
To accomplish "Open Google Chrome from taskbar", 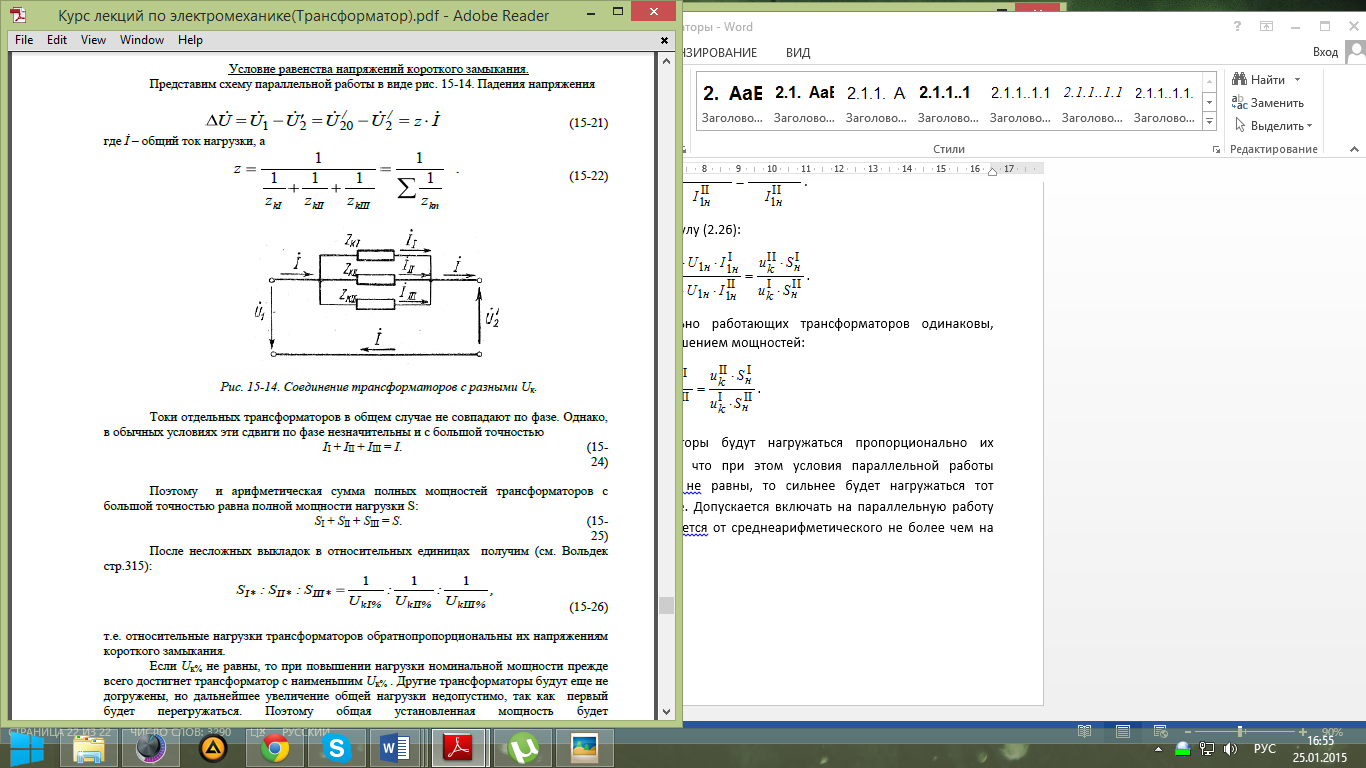I will [x=274, y=748].
